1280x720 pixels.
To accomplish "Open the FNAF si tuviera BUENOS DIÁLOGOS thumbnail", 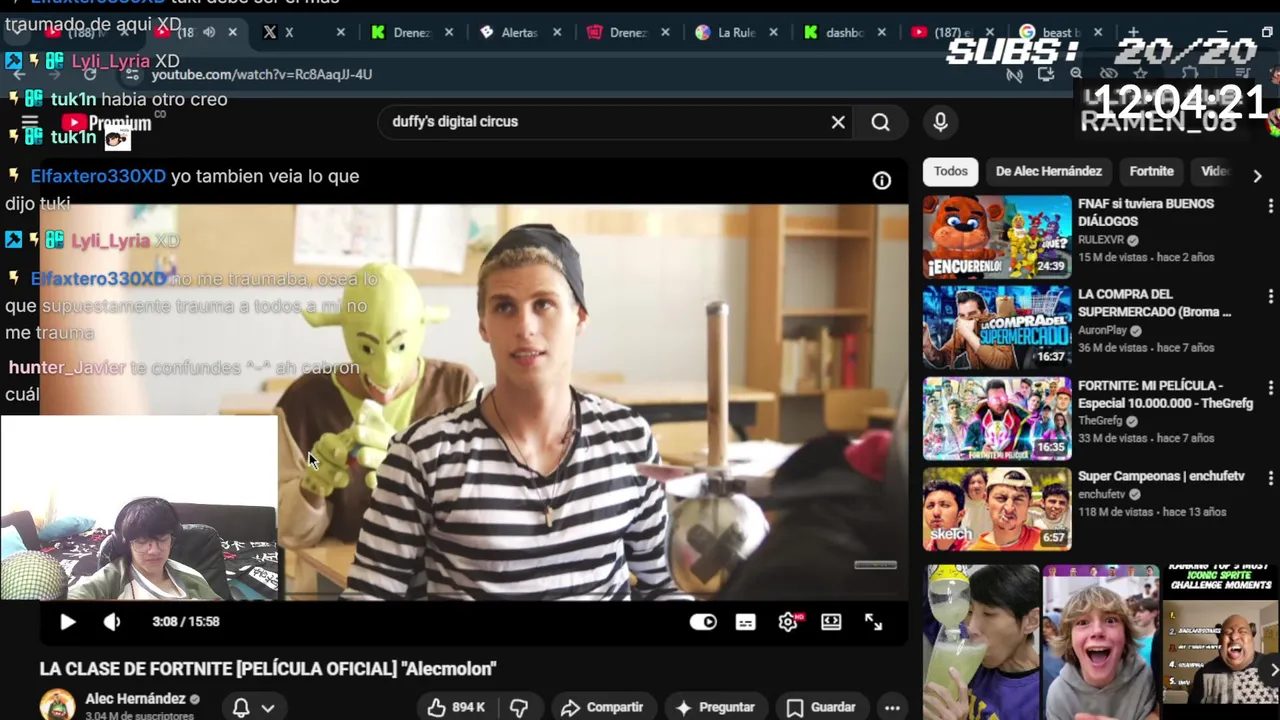I will tap(997, 237).
